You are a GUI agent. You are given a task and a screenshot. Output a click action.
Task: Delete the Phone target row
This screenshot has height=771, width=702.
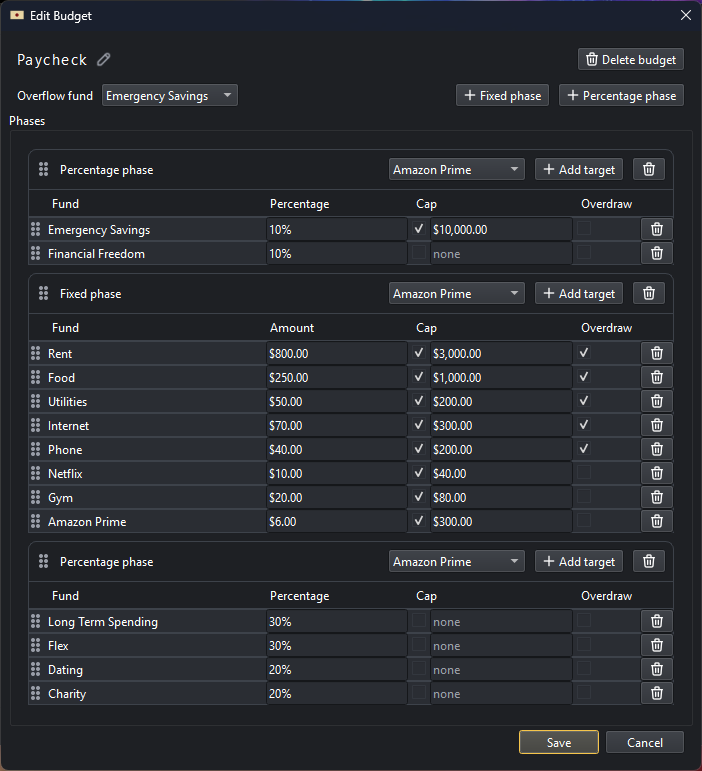[x=656, y=450]
